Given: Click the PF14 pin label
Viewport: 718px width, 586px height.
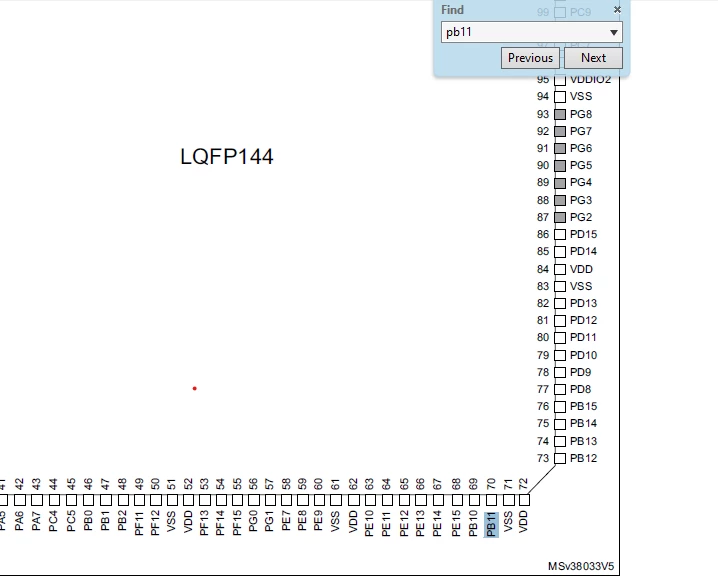Looking at the screenshot, I should 220,523.
